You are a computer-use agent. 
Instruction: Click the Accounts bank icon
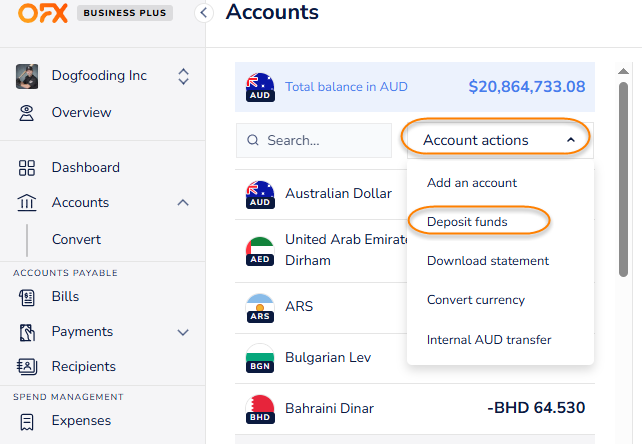click(27, 203)
